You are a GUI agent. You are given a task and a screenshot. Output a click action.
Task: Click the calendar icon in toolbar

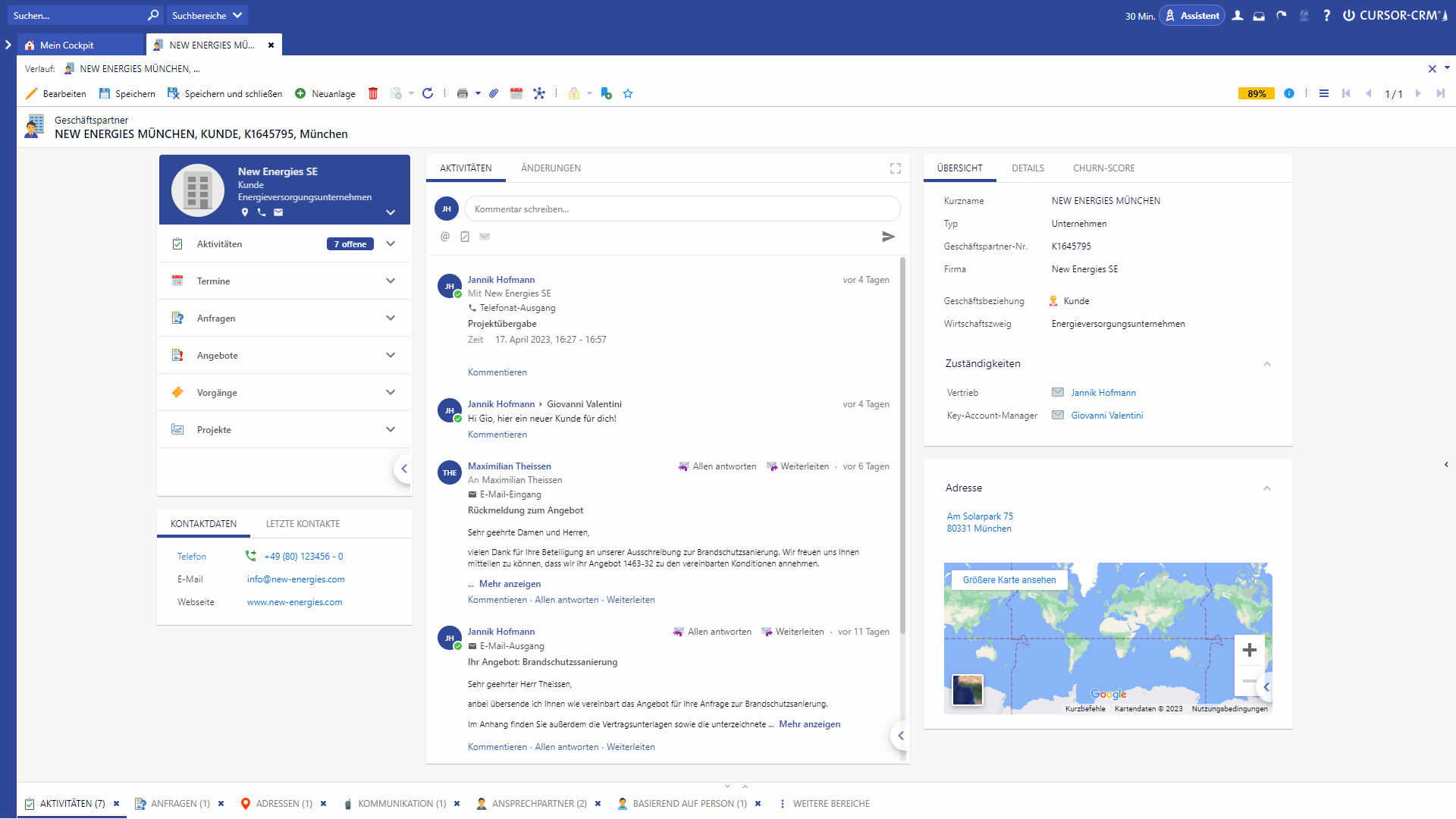(x=516, y=94)
